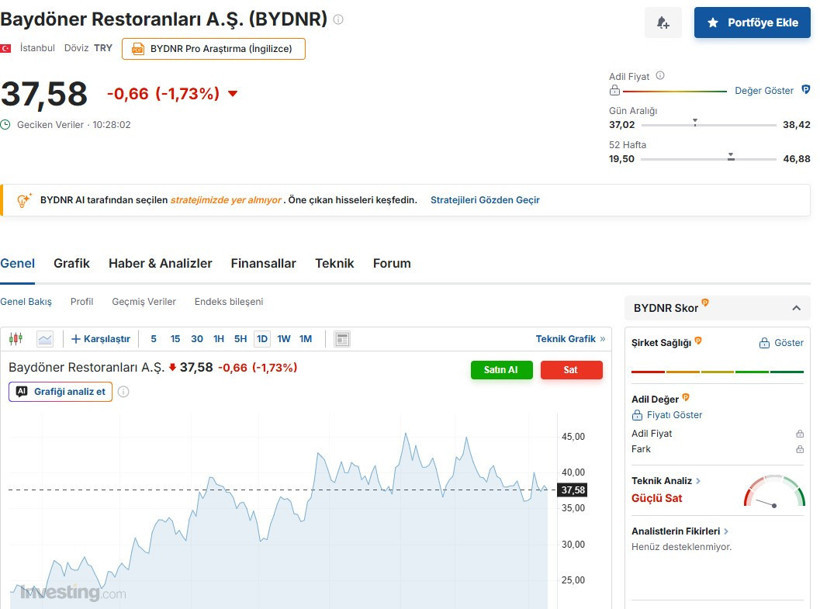
Task: Click the chart news/layout icon
Action: point(342,339)
